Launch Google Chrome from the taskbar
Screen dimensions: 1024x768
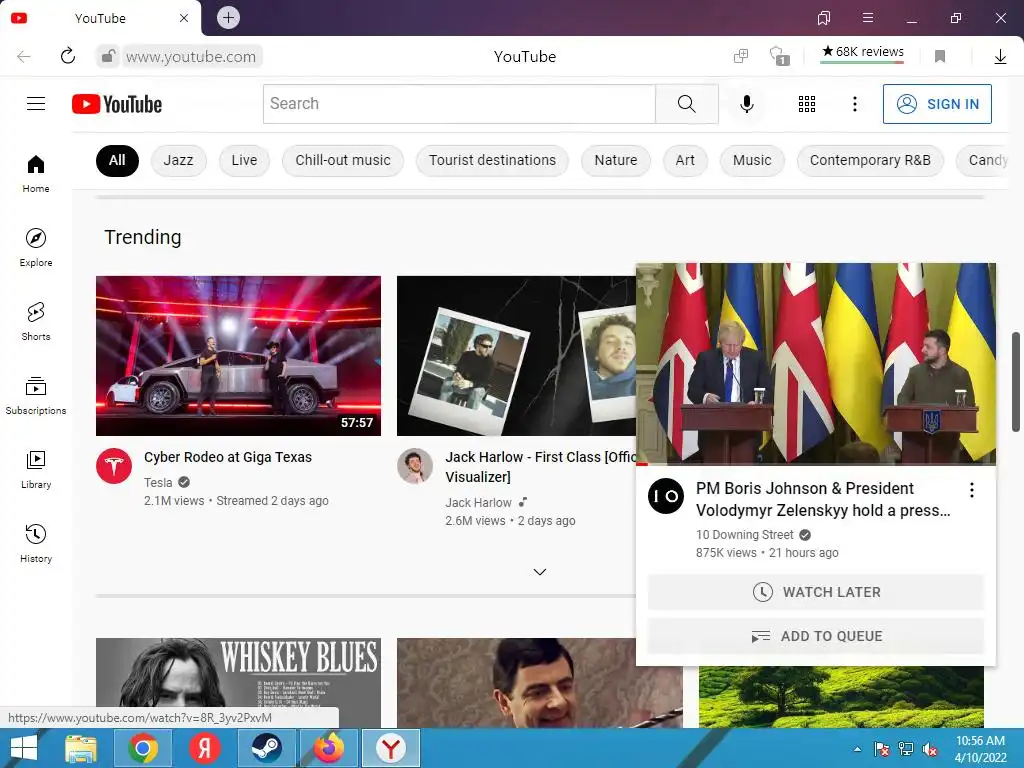(x=143, y=748)
